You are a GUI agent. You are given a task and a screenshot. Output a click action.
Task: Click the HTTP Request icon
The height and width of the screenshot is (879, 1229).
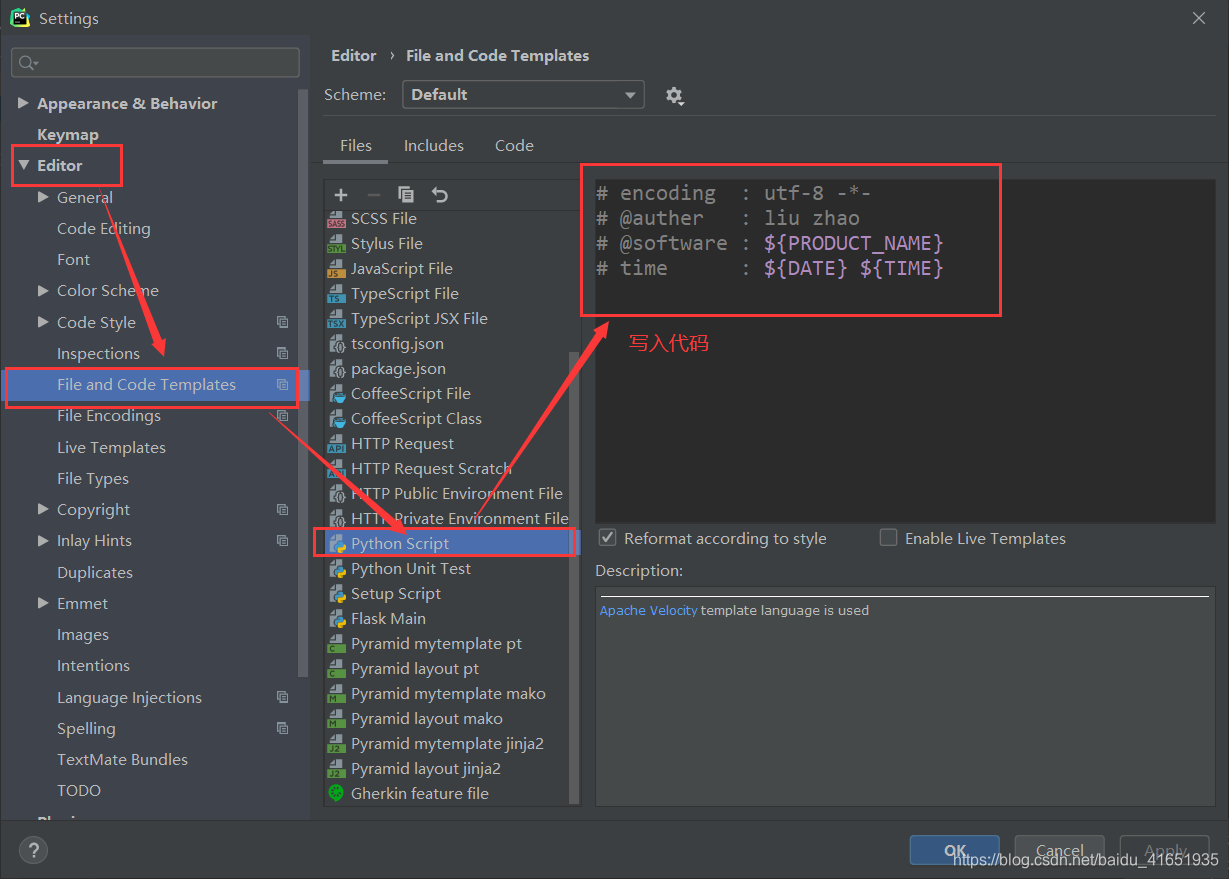[x=337, y=444]
